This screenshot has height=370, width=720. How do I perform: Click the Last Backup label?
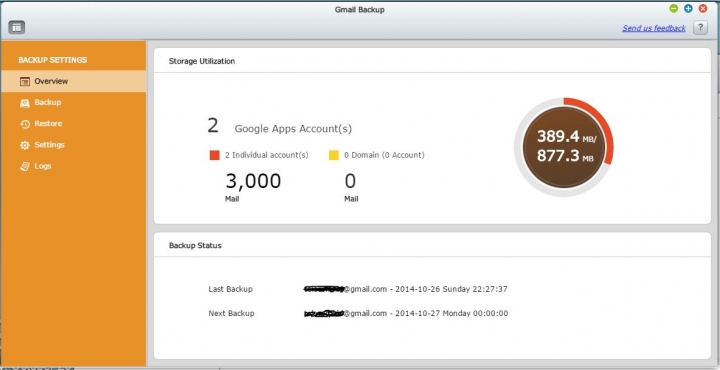(x=231, y=289)
